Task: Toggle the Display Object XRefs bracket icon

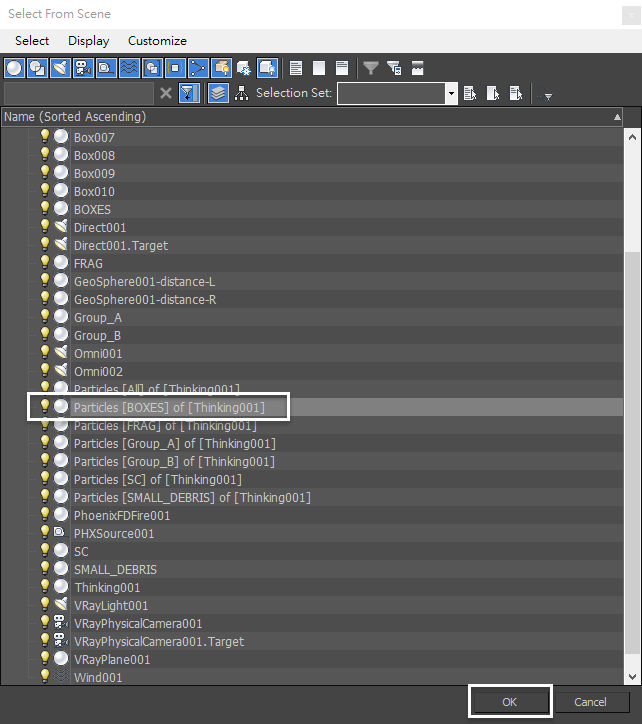Action: point(176,68)
